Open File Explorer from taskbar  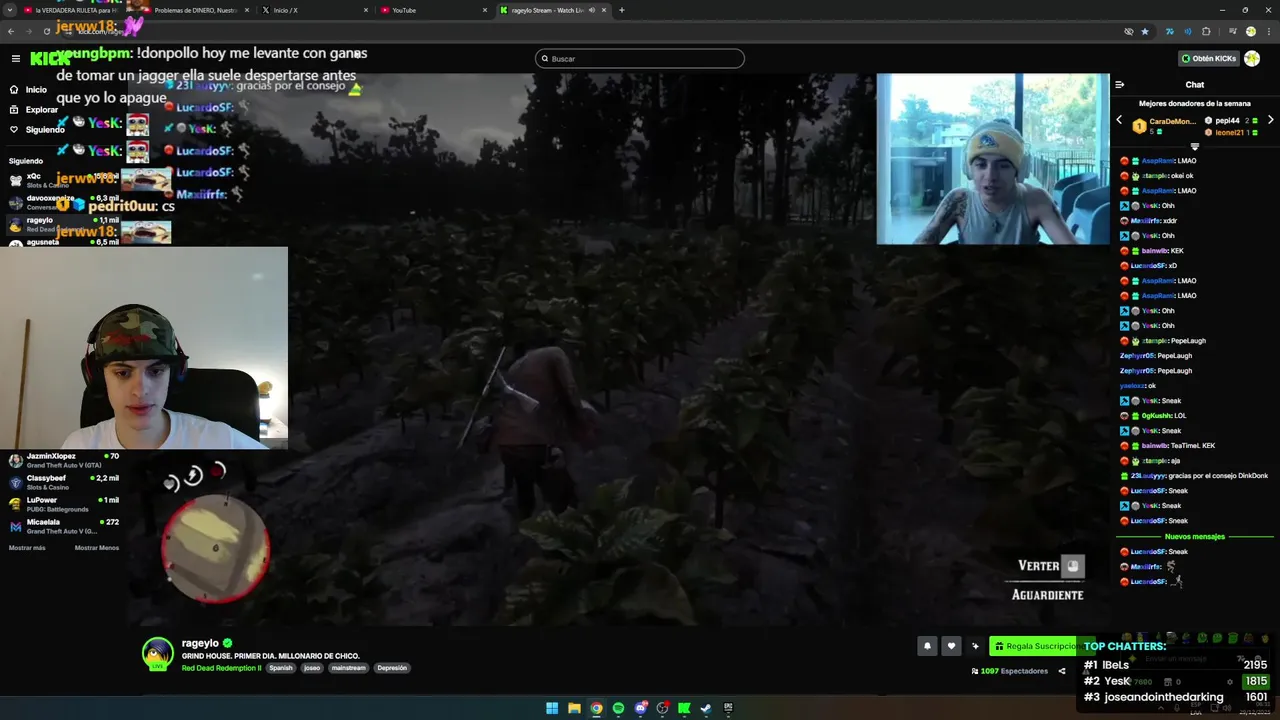574,708
